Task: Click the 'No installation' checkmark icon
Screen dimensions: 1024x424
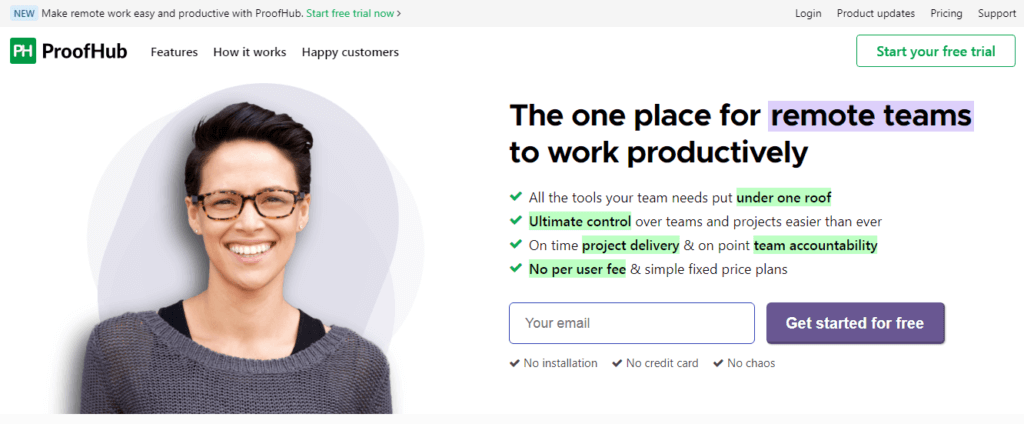Action: click(514, 363)
